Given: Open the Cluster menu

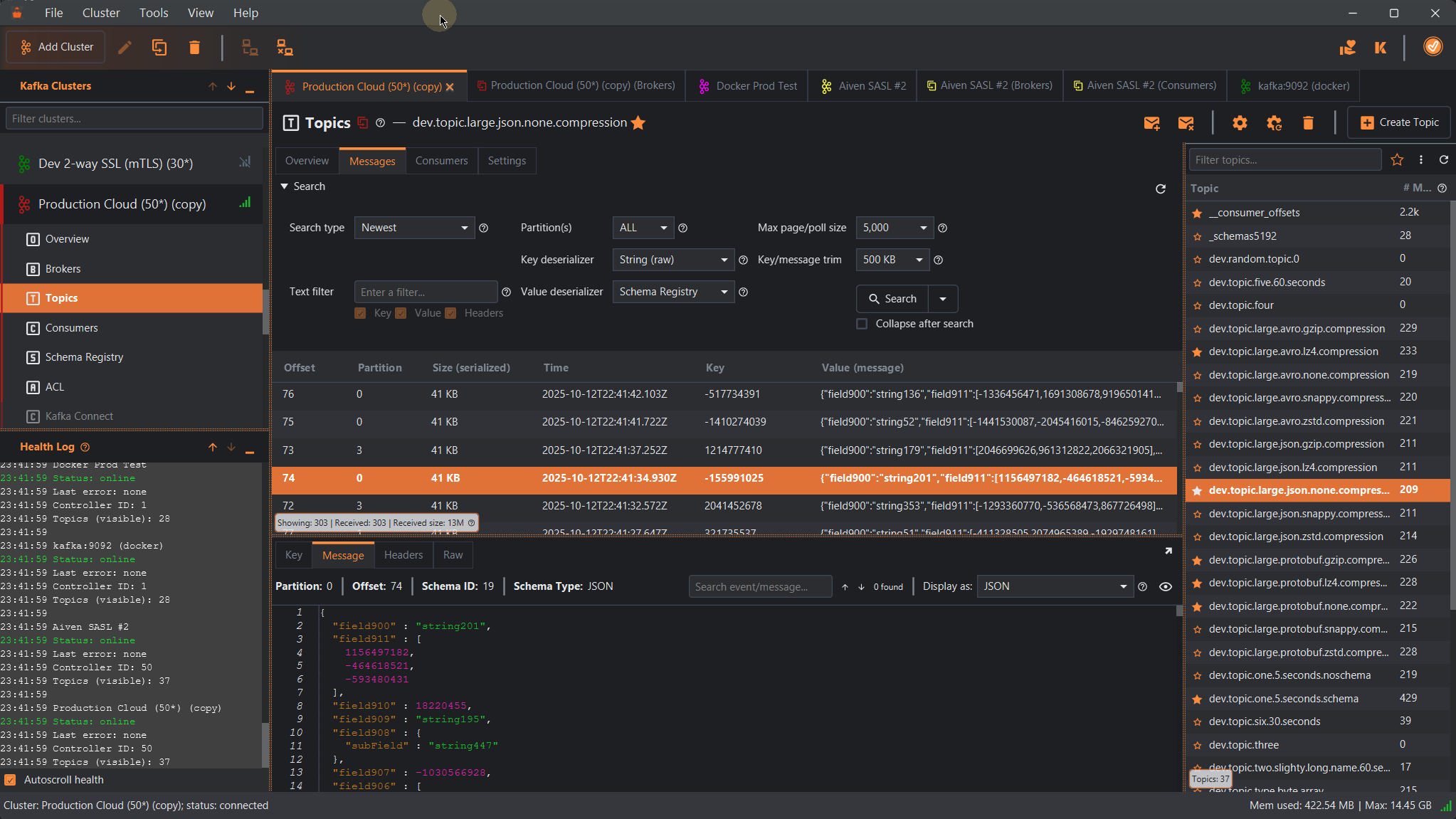Looking at the screenshot, I should point(100,13).
